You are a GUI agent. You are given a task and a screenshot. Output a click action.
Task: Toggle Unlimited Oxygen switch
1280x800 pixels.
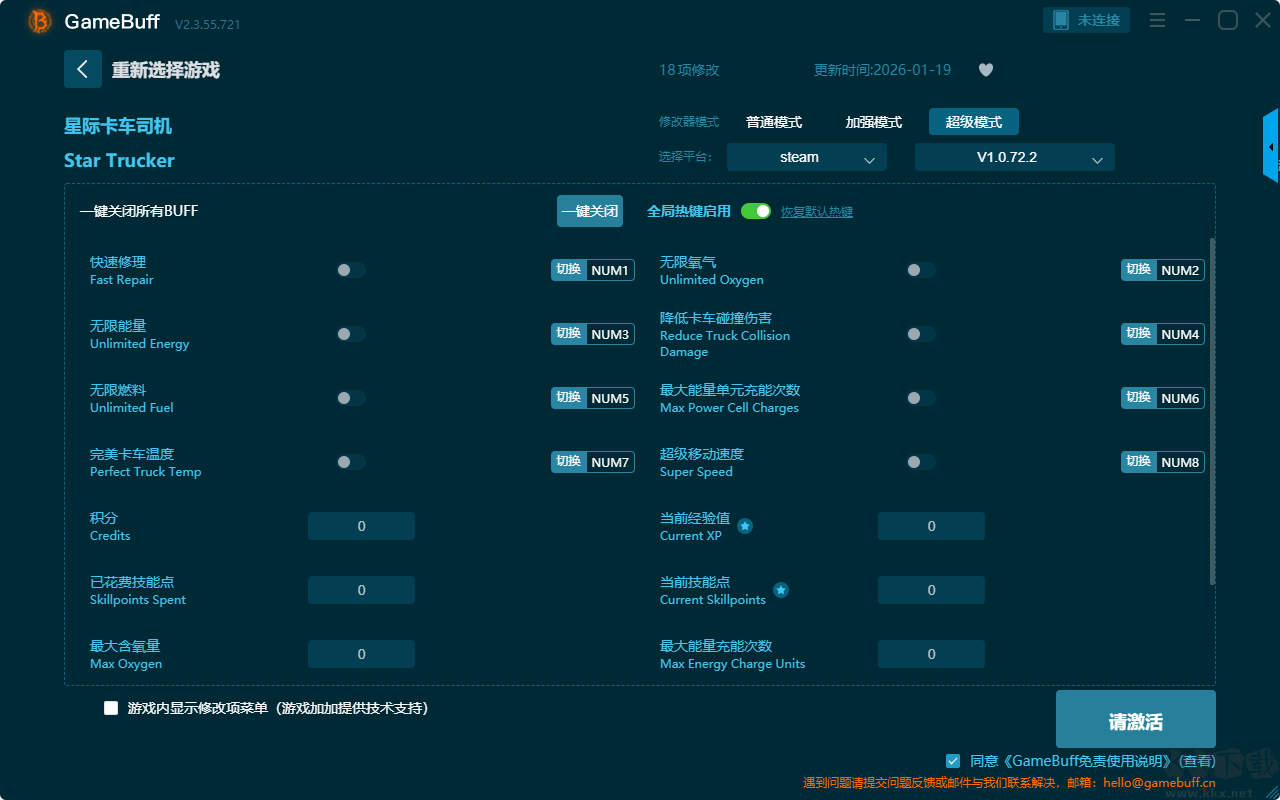[921, 270]
